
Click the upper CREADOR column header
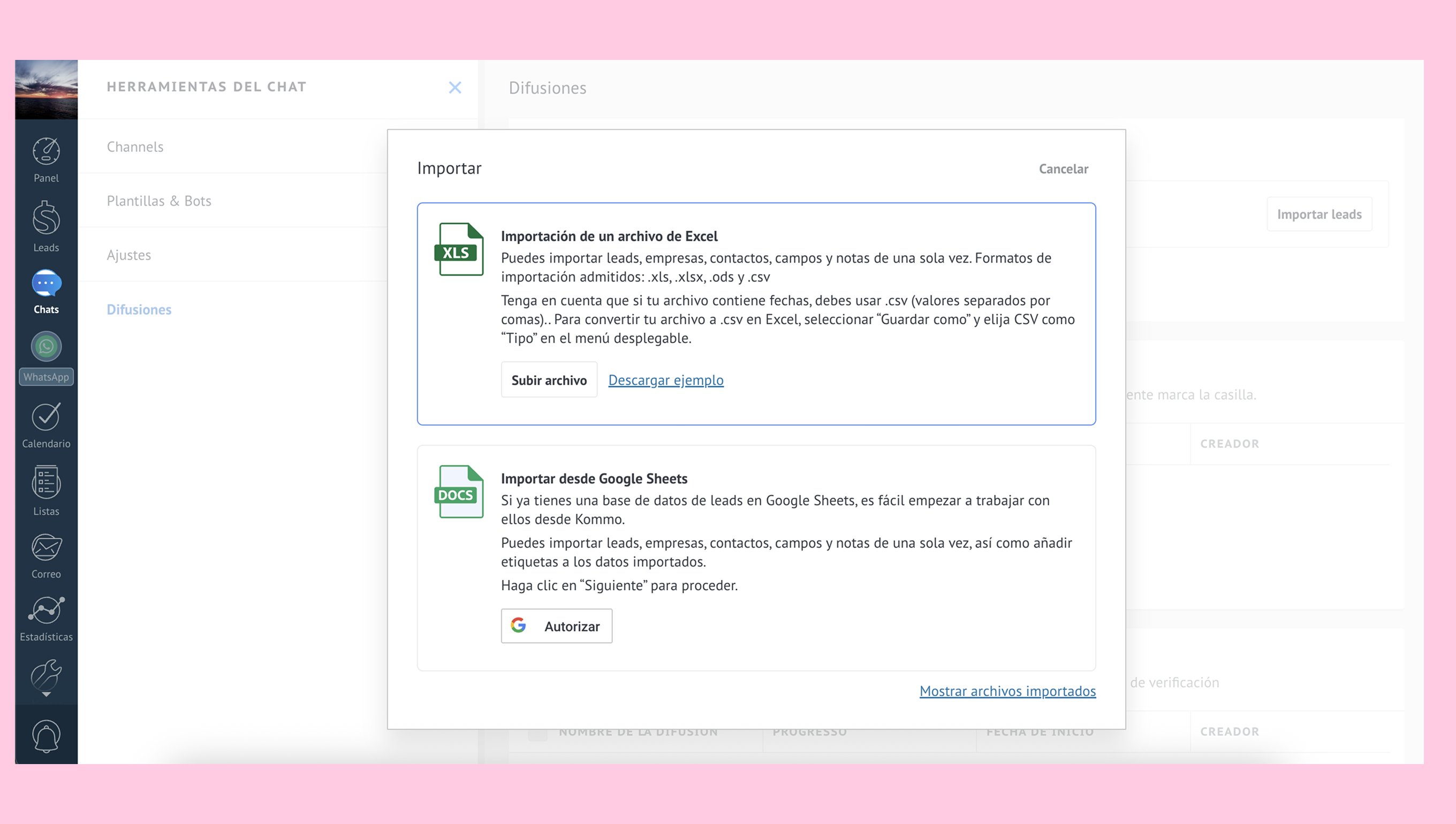coord(1230,444)
